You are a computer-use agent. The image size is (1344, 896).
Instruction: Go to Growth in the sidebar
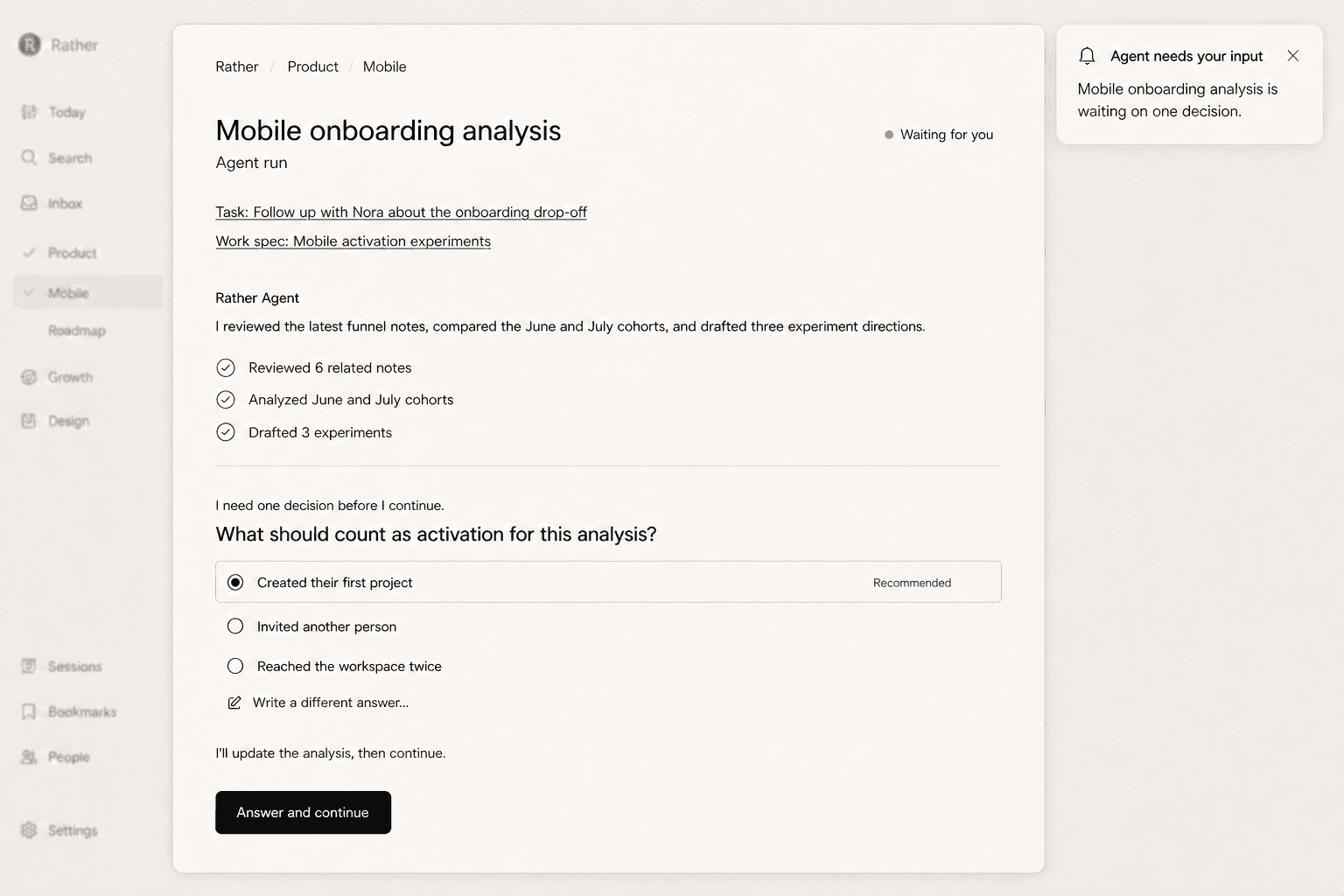coord(70,377)
